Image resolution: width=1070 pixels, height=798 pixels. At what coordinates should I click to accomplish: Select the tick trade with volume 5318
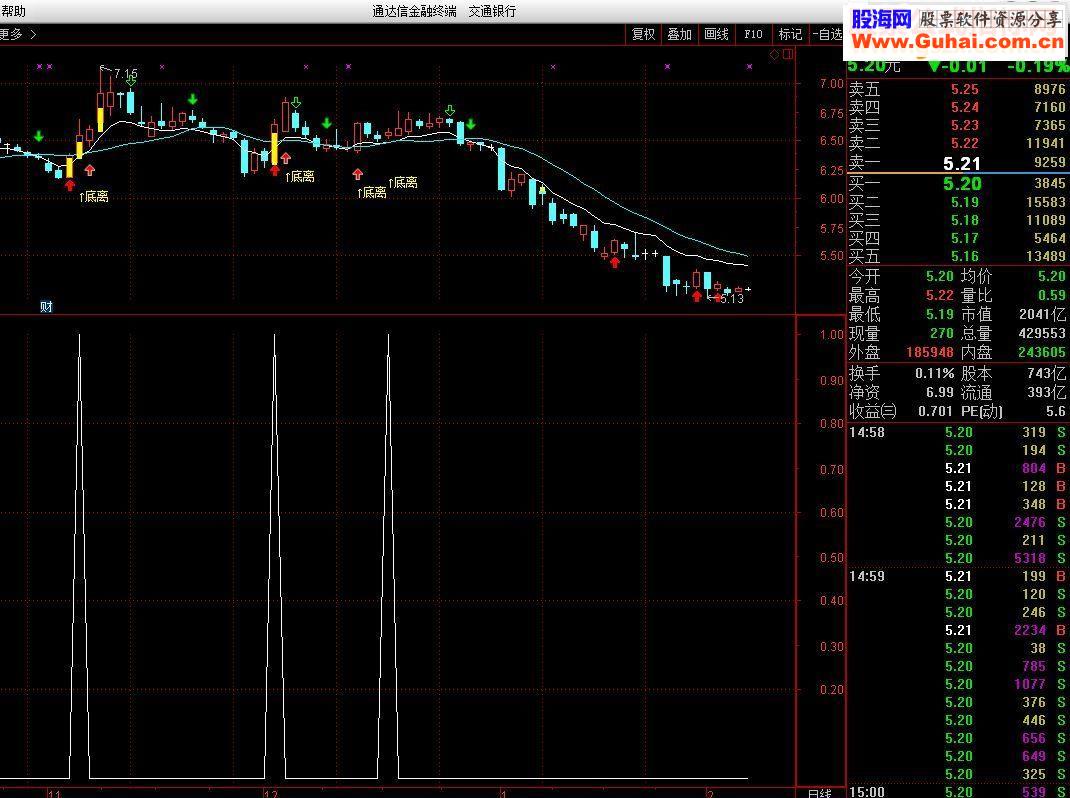click(x=957, y=558)
